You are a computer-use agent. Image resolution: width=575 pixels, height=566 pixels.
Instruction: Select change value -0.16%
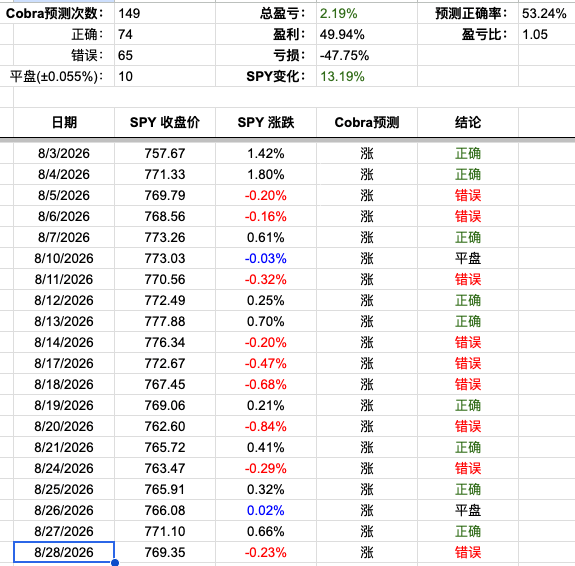click(x=266, y=216)
